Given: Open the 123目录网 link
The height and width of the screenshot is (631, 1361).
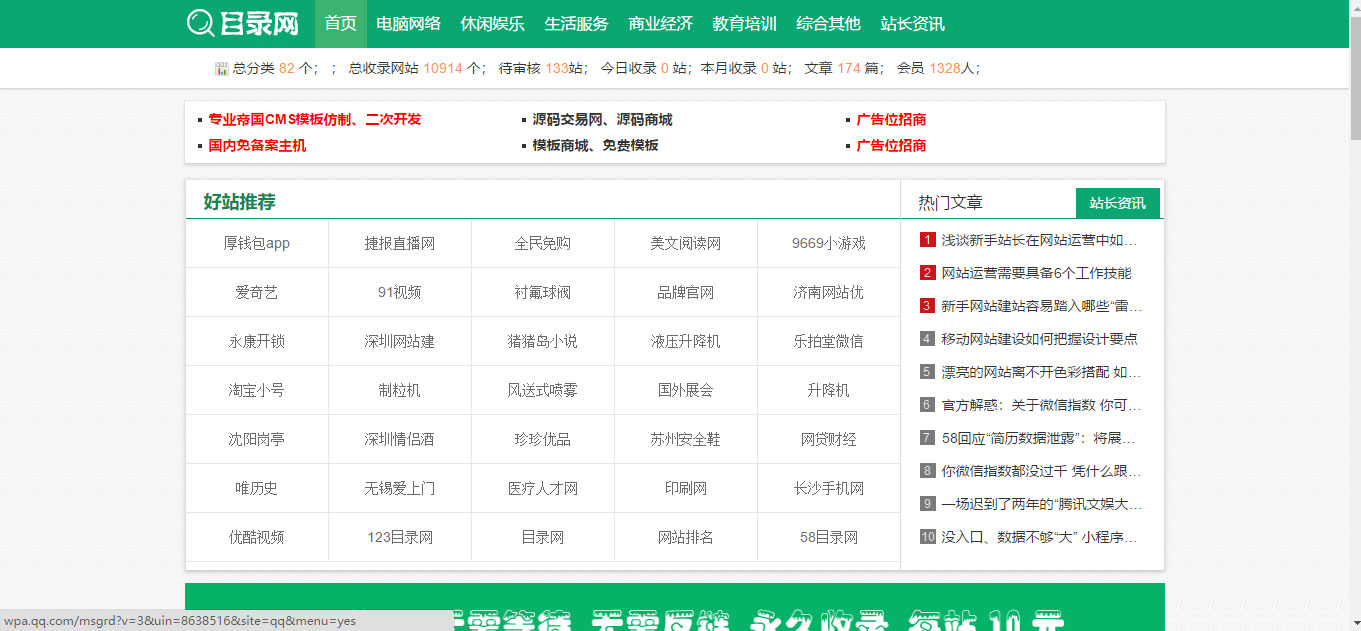Looking at the screenshot, I should pyautogui.click(x=400, y=537).
